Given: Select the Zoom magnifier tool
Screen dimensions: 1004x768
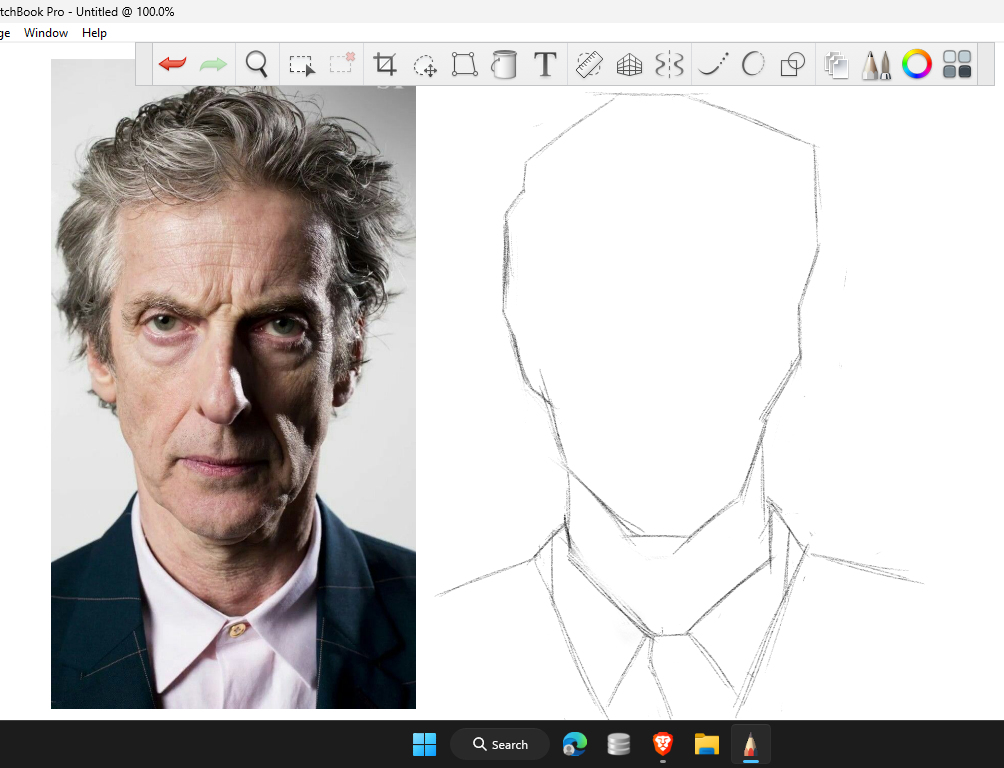Looking at the screenshot, I should 257,64.
